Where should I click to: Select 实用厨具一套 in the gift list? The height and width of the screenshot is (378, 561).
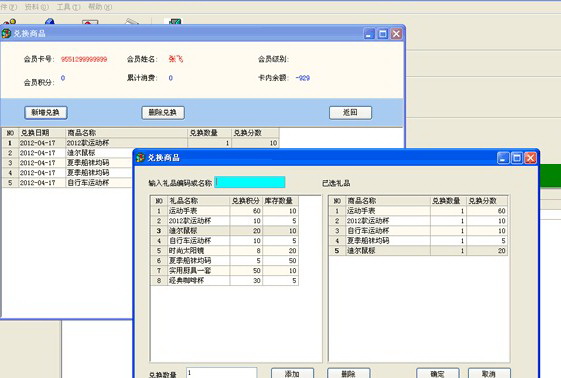(x=224, y=271)
